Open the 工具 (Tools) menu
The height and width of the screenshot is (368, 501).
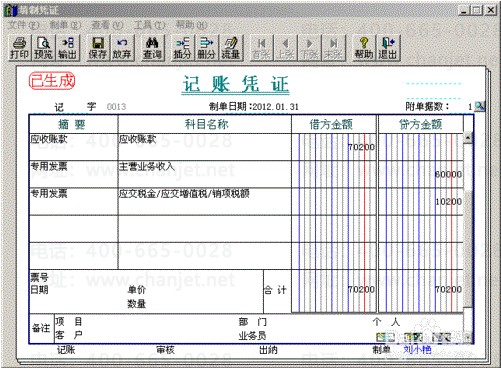149,25
